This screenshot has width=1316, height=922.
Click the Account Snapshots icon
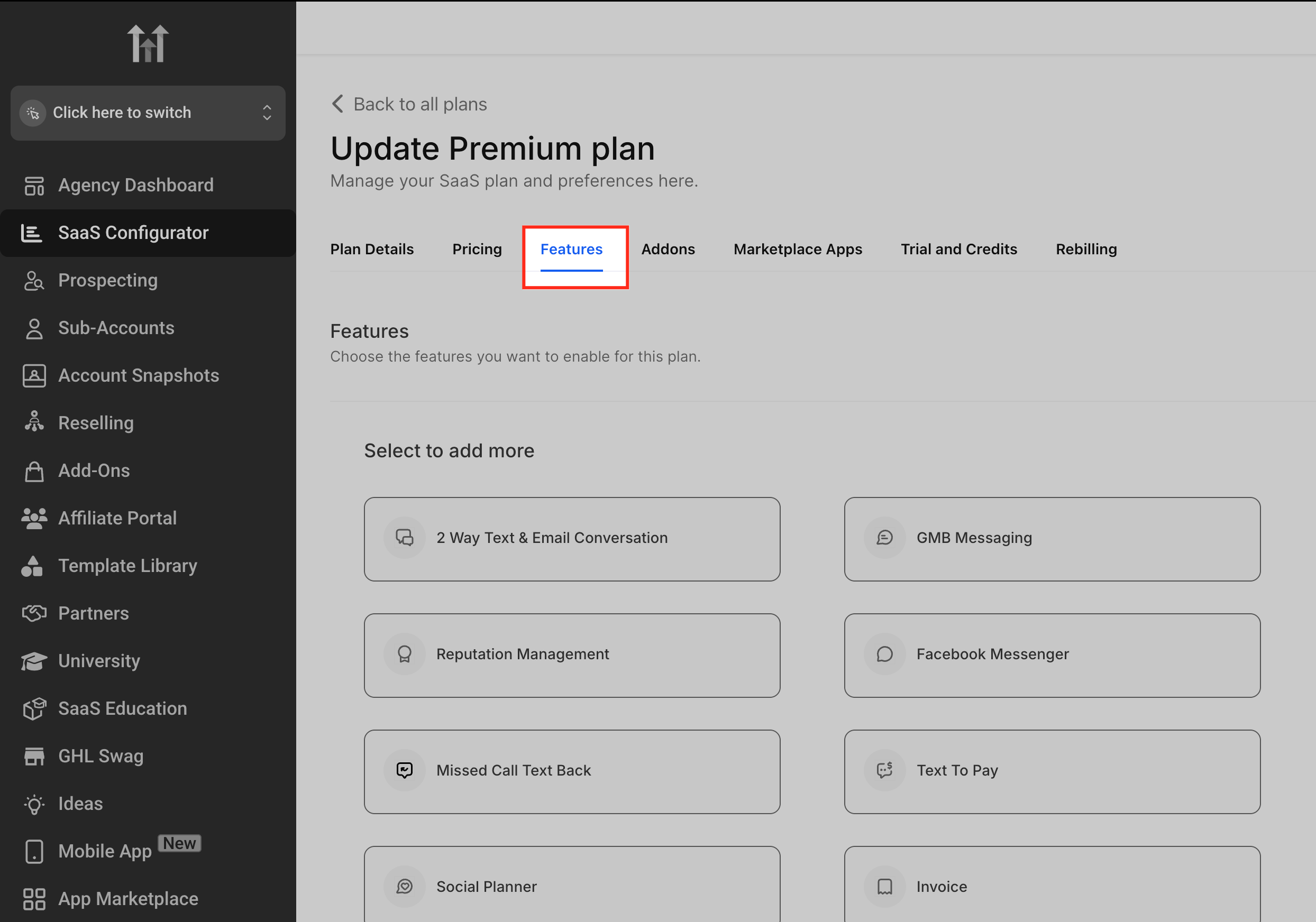(x=34, y=376)
